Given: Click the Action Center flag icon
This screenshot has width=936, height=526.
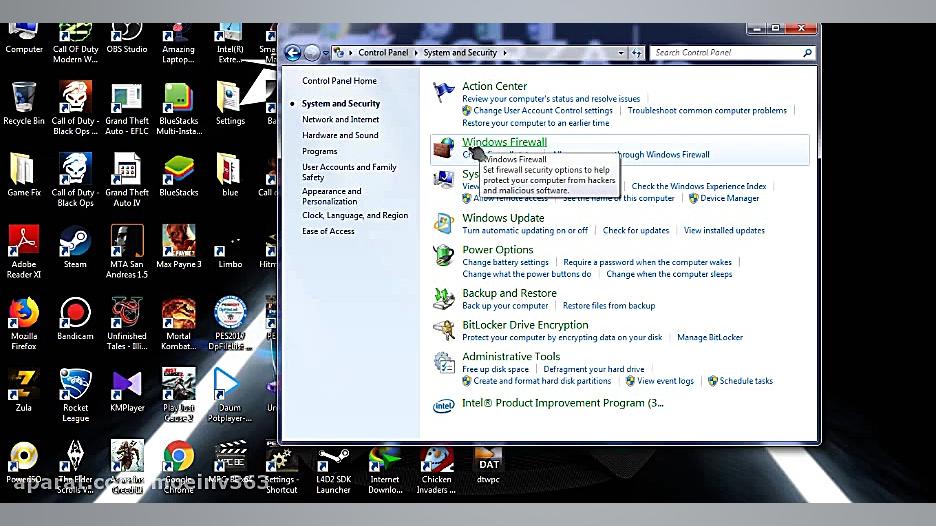Looking at the screenshot, I should 444,92.
